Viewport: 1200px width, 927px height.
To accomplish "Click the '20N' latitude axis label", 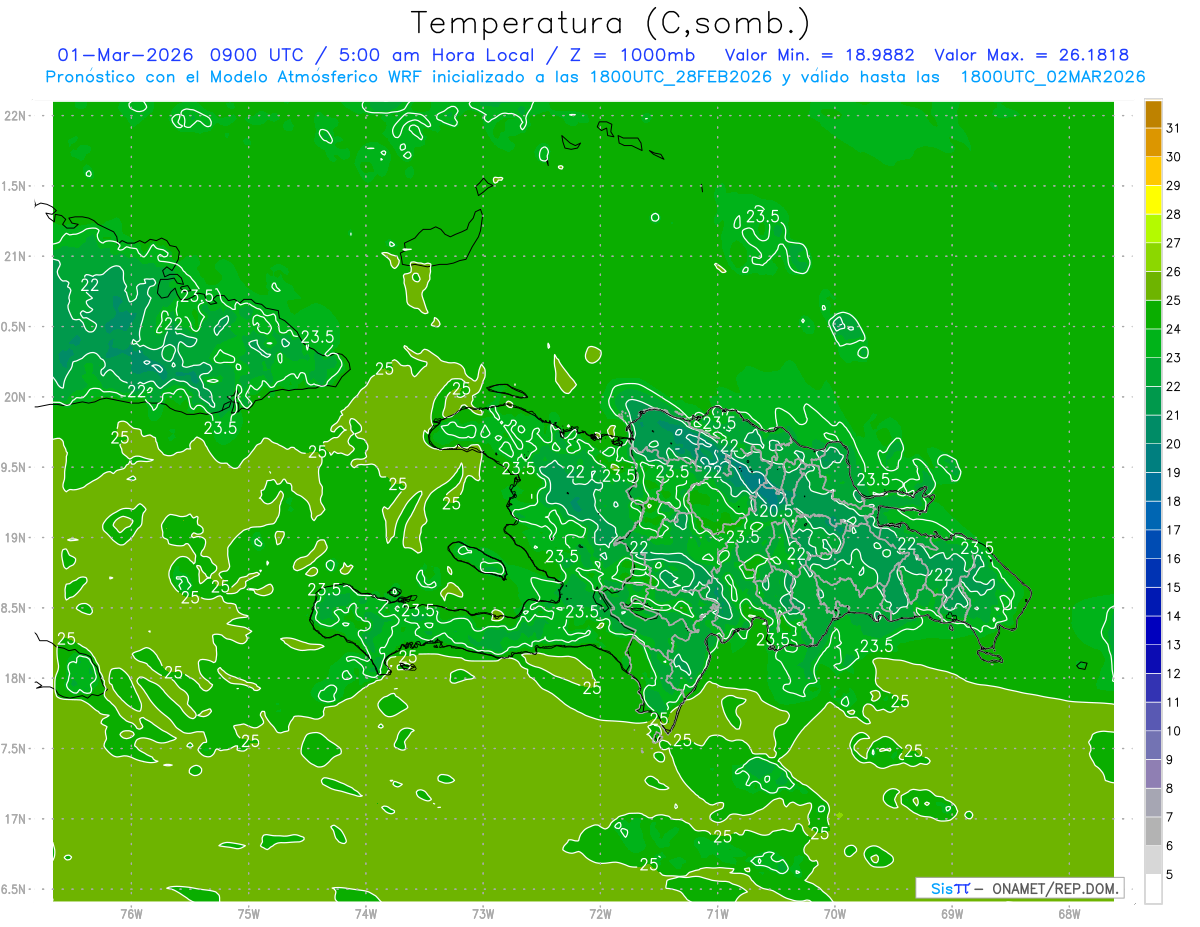I will click(x=15, y=397).
